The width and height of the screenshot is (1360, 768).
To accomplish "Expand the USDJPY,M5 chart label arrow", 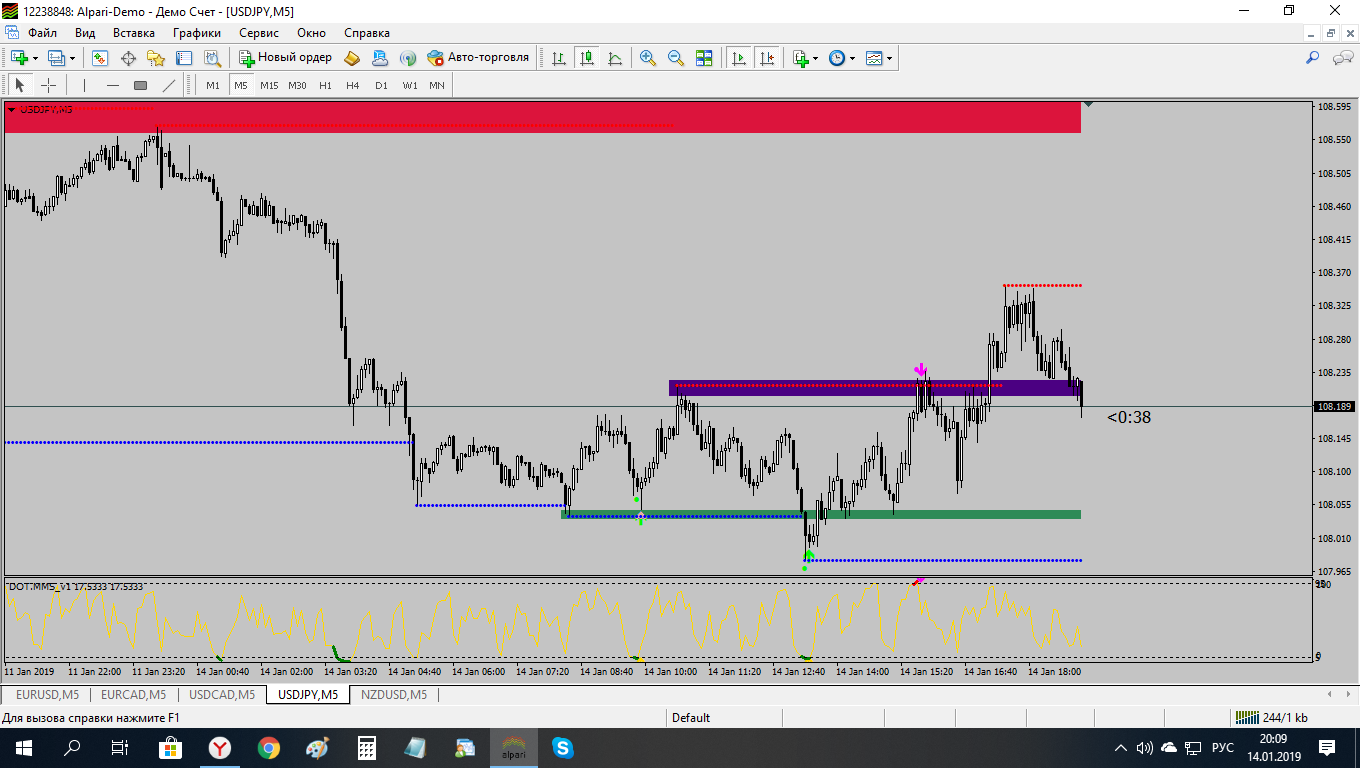I will click(x=12, y=109).
